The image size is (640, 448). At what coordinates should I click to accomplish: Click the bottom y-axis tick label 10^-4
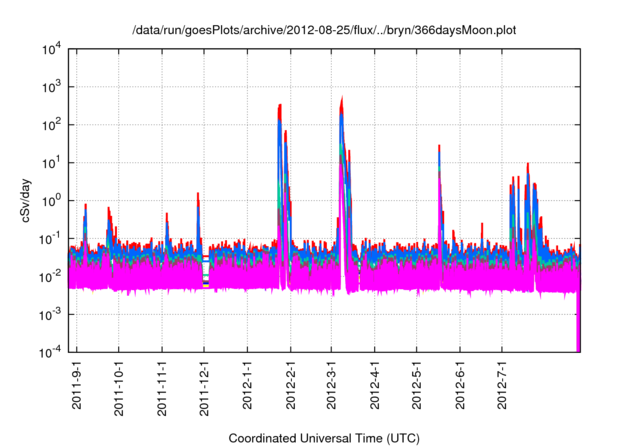[x=49, y=352]
